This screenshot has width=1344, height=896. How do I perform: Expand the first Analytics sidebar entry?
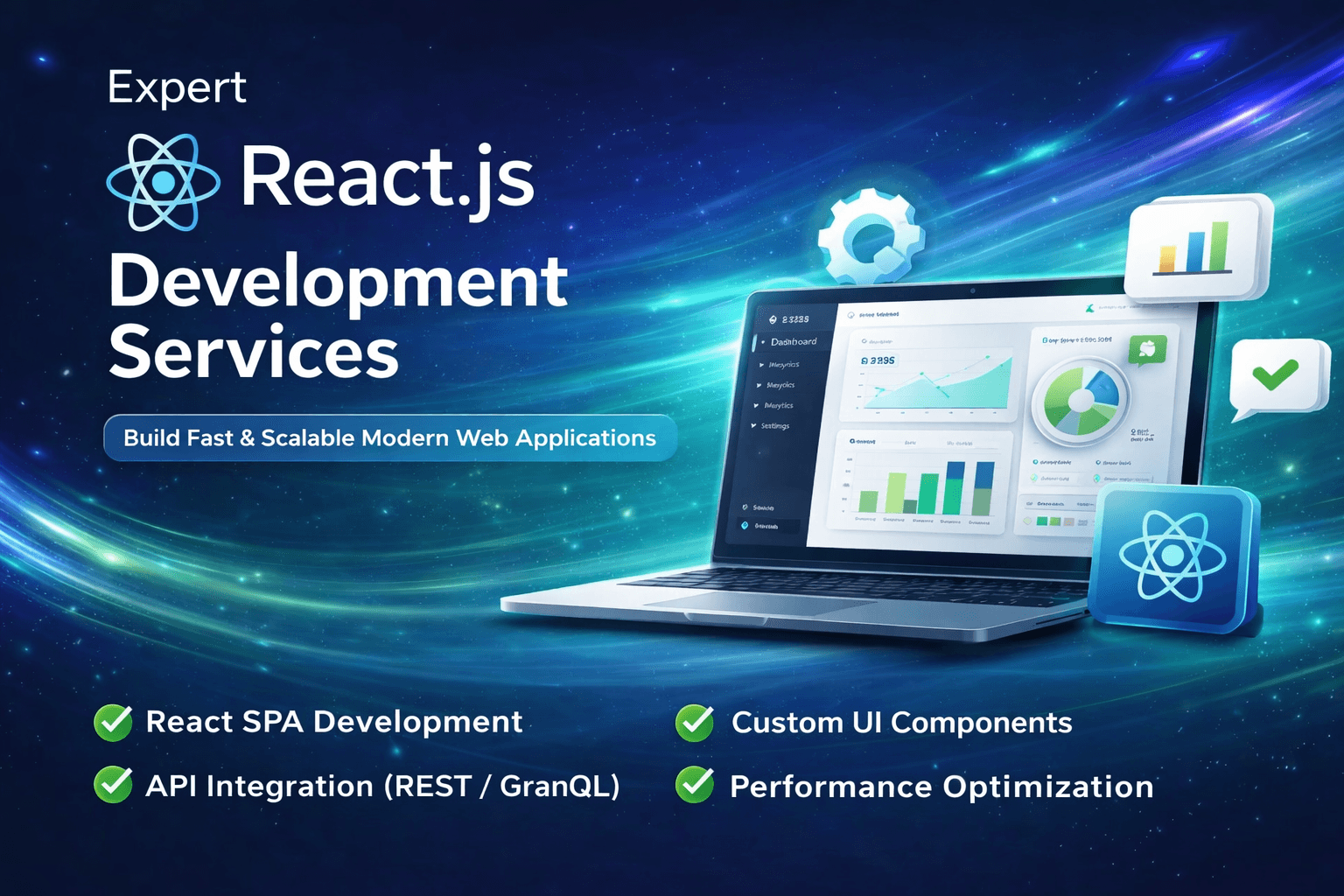(x=761, y=365)
